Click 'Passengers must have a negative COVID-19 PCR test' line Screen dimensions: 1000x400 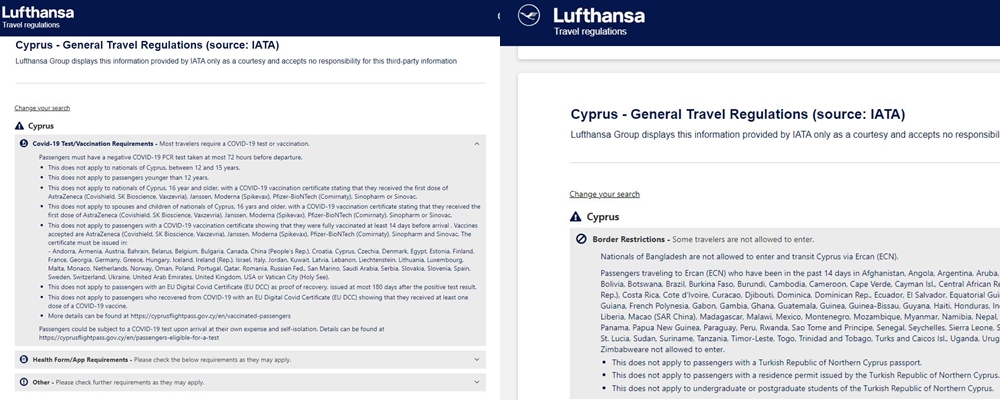coord(170,157)
